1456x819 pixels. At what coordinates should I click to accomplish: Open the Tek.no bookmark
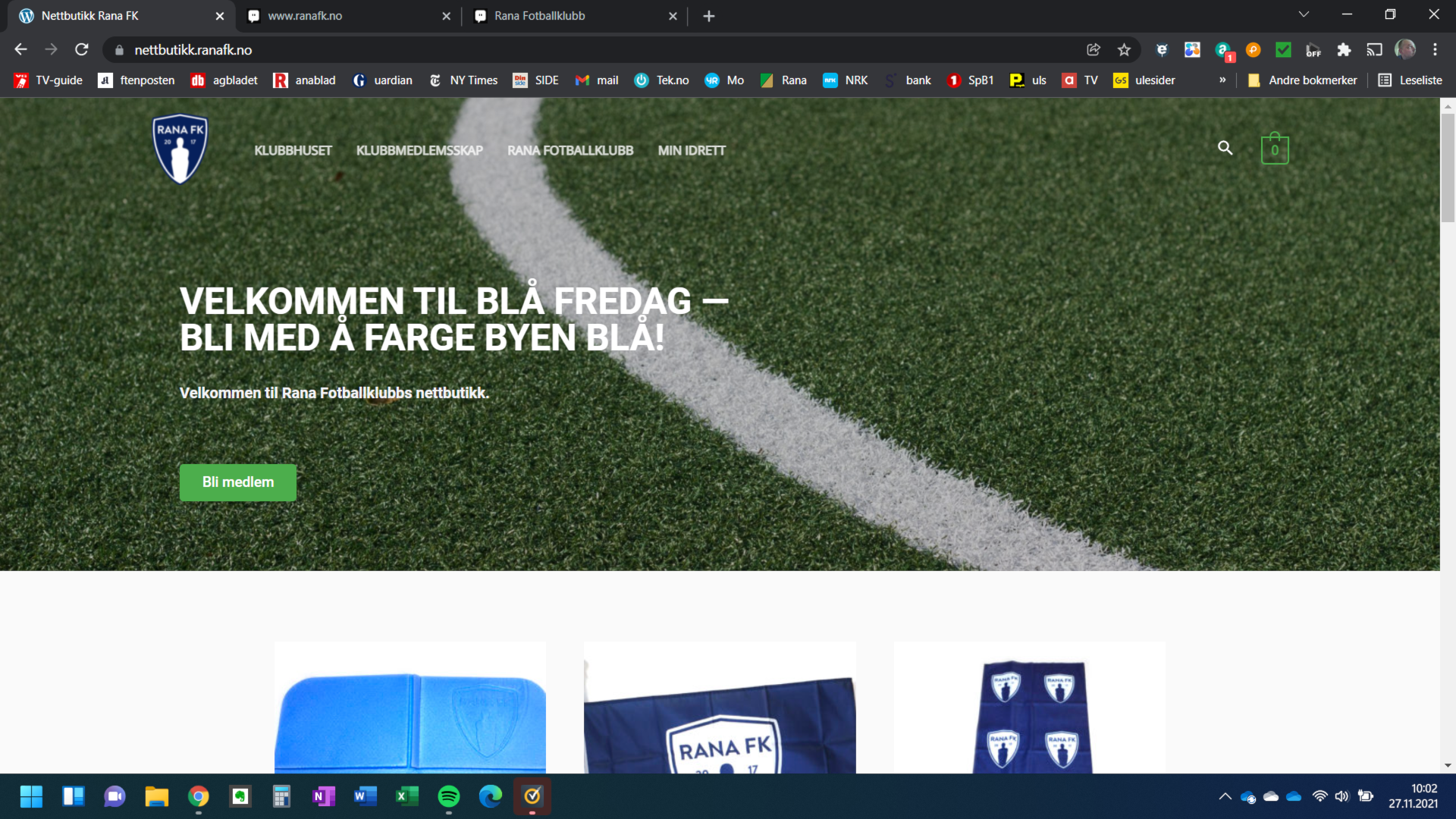pyautogui.click(x=662, y=80)
